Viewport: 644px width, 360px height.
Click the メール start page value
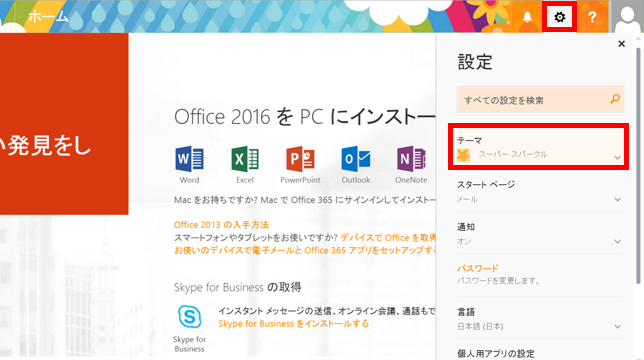[x=467, y=199]
